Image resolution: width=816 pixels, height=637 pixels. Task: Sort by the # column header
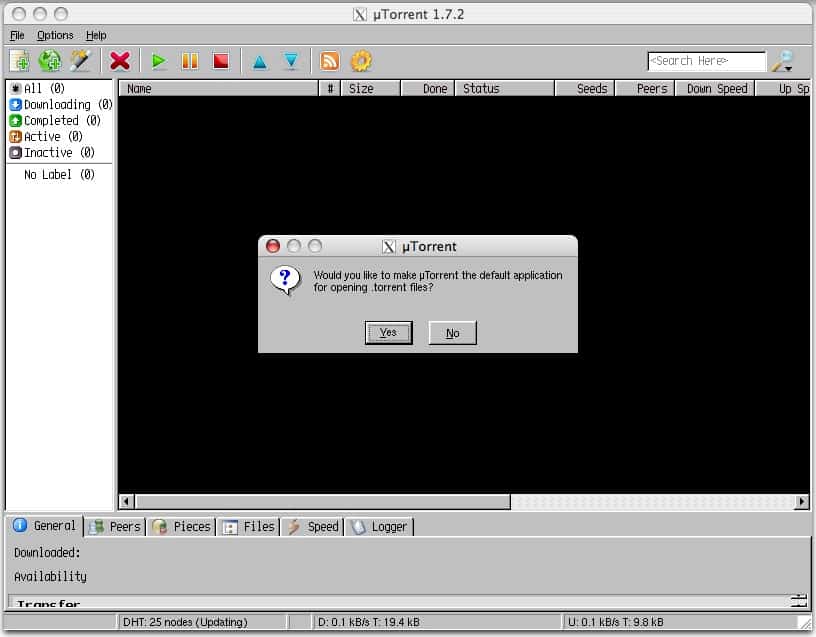330,88
